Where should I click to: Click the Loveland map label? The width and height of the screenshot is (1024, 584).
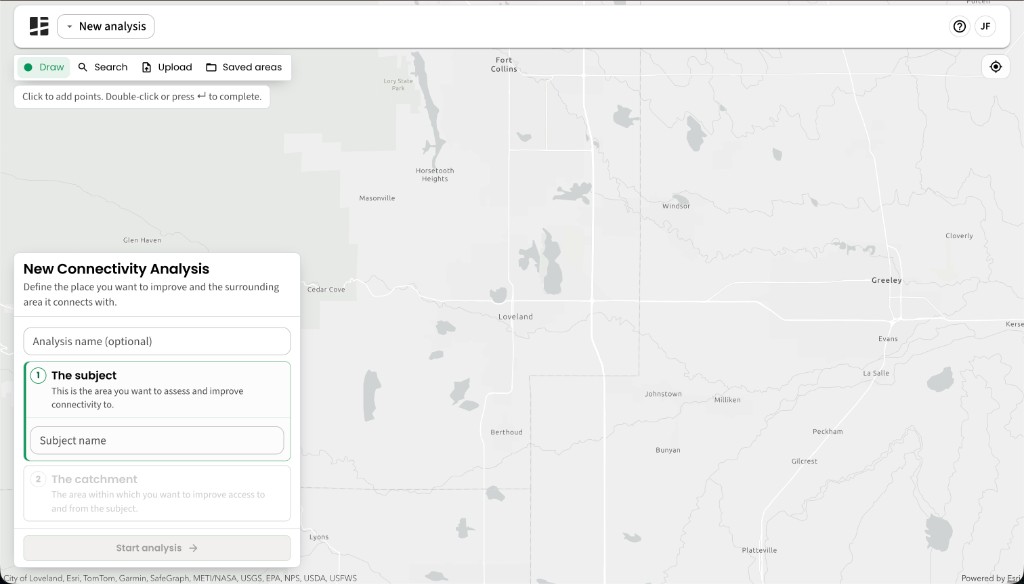click(x=515, y=316)
